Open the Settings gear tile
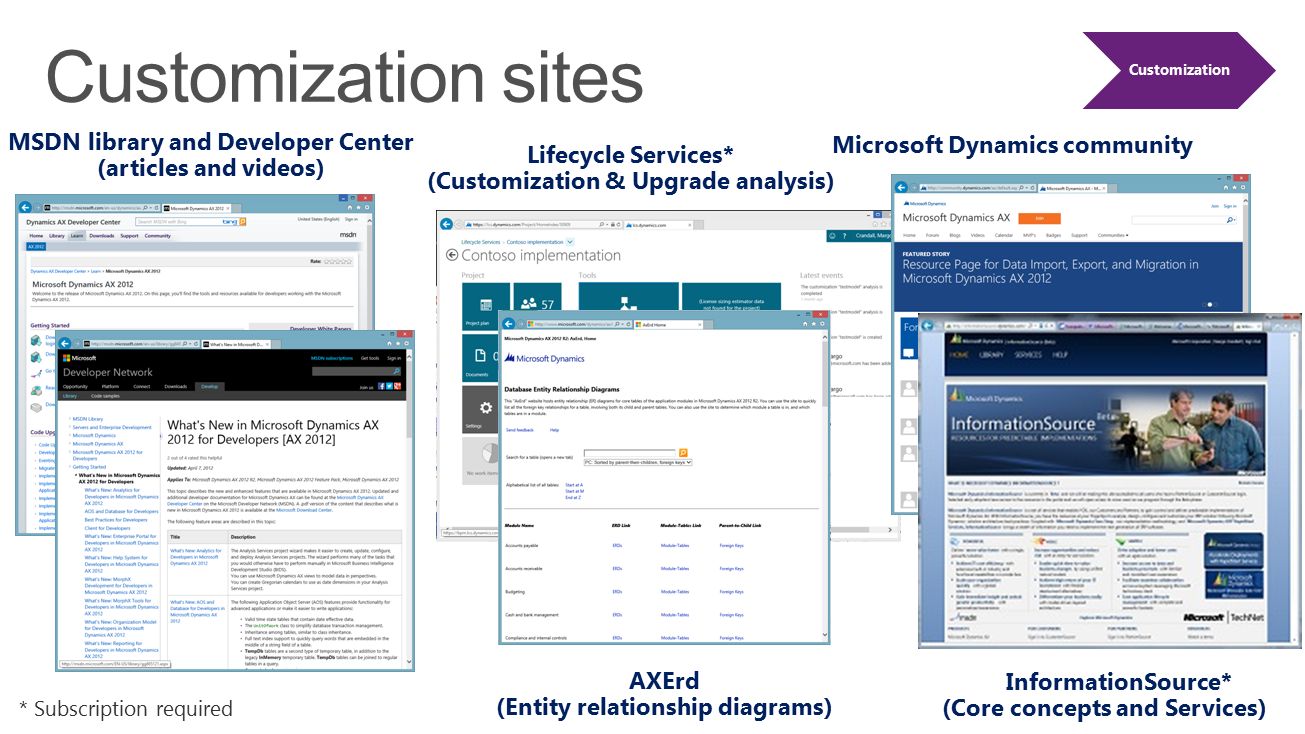Viewport: 1305px width, 734px height. pyautogui.click(x=480, y=409)
